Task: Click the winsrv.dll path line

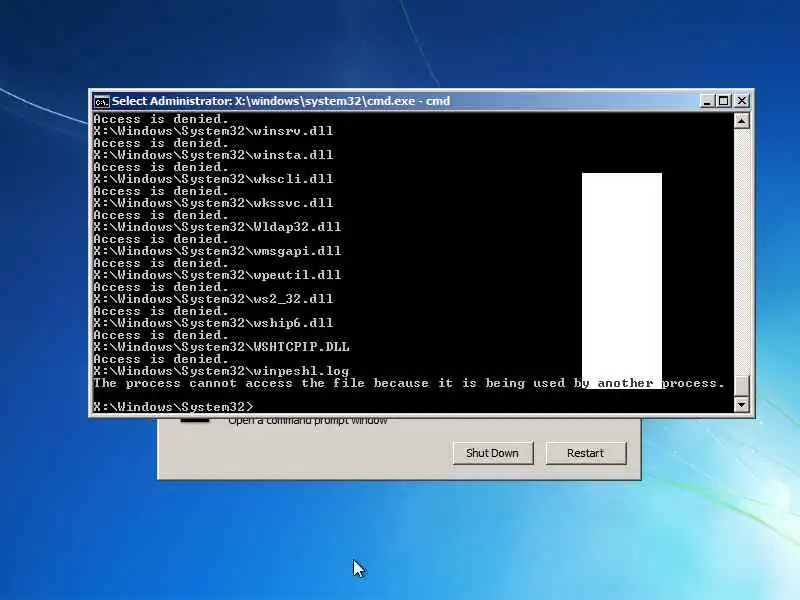Action: [x=213, y=131]
